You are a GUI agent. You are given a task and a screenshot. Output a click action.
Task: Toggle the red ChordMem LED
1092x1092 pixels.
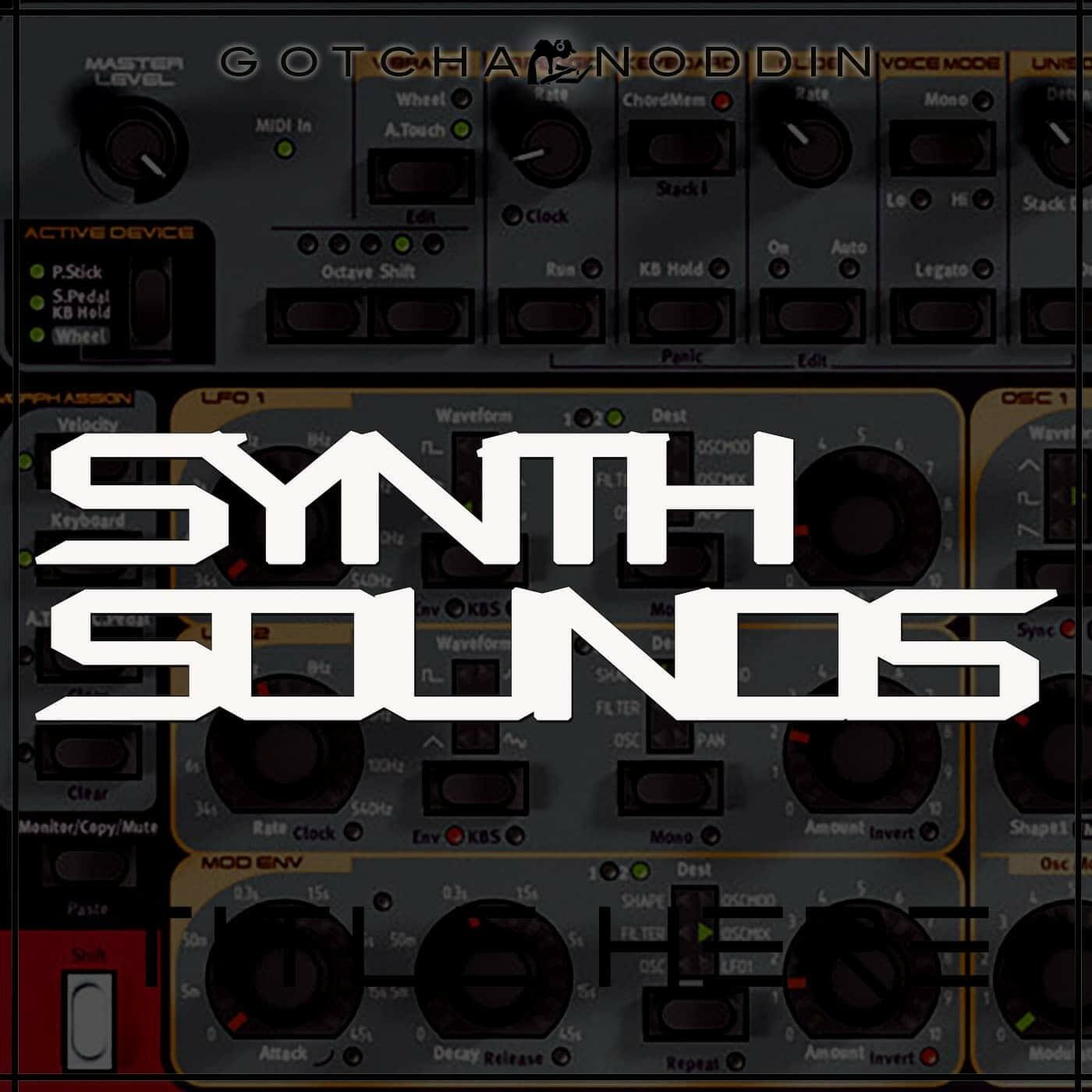point(722,101)
